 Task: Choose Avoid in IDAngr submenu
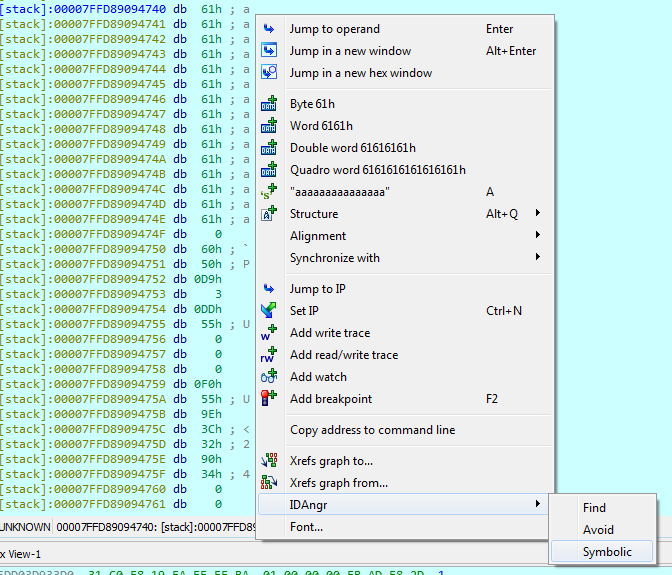pyautogui.click(x=602, y=530)
